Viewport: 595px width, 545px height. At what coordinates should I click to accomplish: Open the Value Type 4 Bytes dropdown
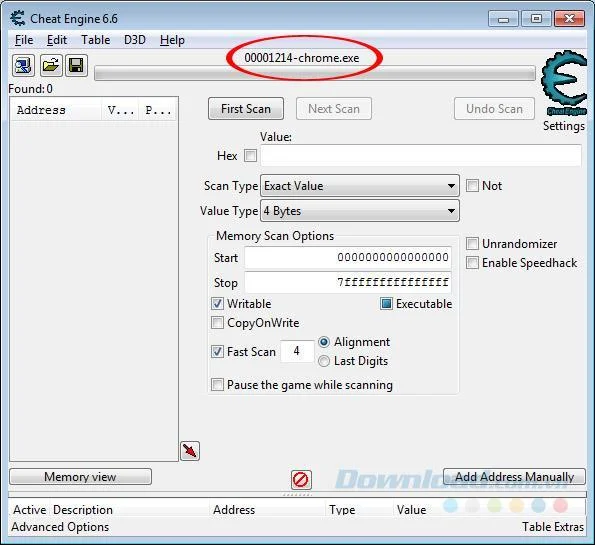coord(359,211)
